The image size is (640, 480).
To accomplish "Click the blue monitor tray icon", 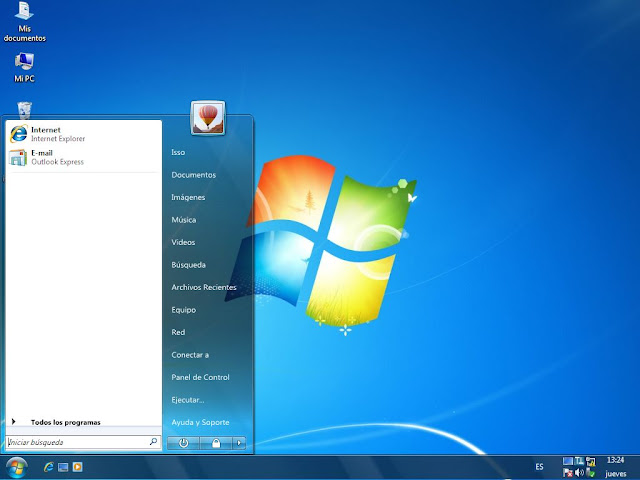I will pos(568,461).
